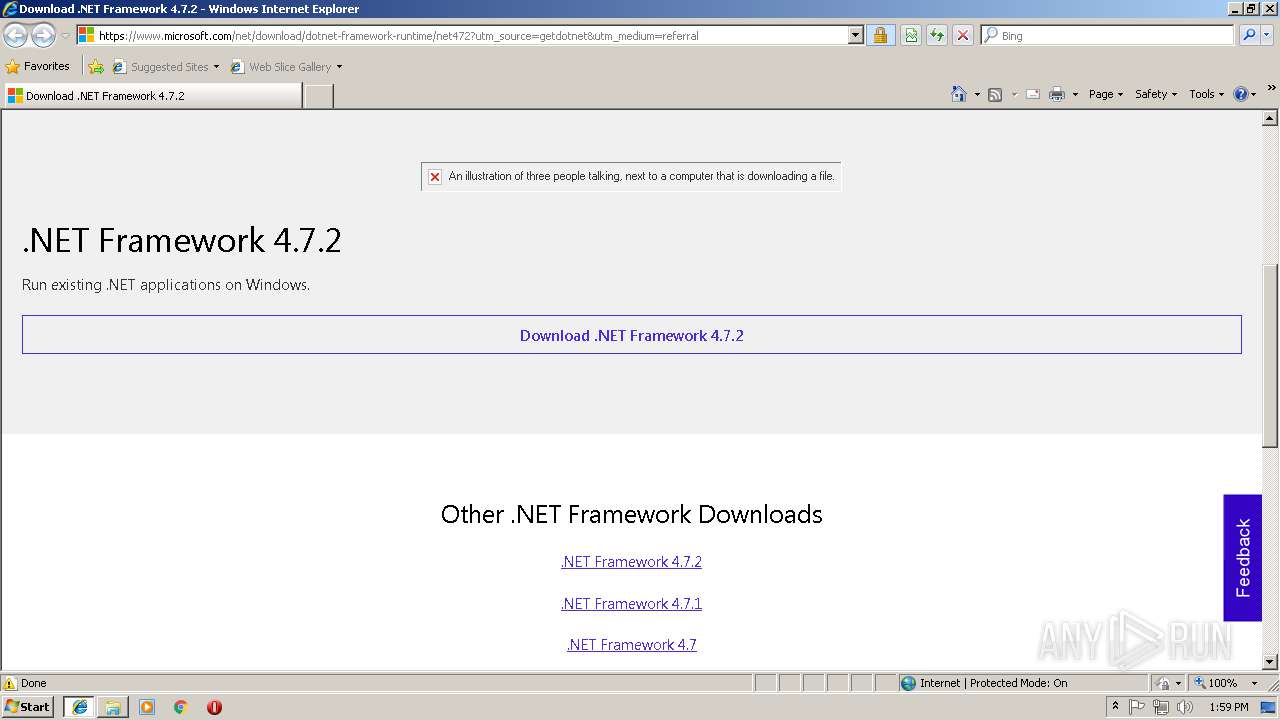Open Web Slice Gallery
1280x720 pixels.
[x=281, y=67]
